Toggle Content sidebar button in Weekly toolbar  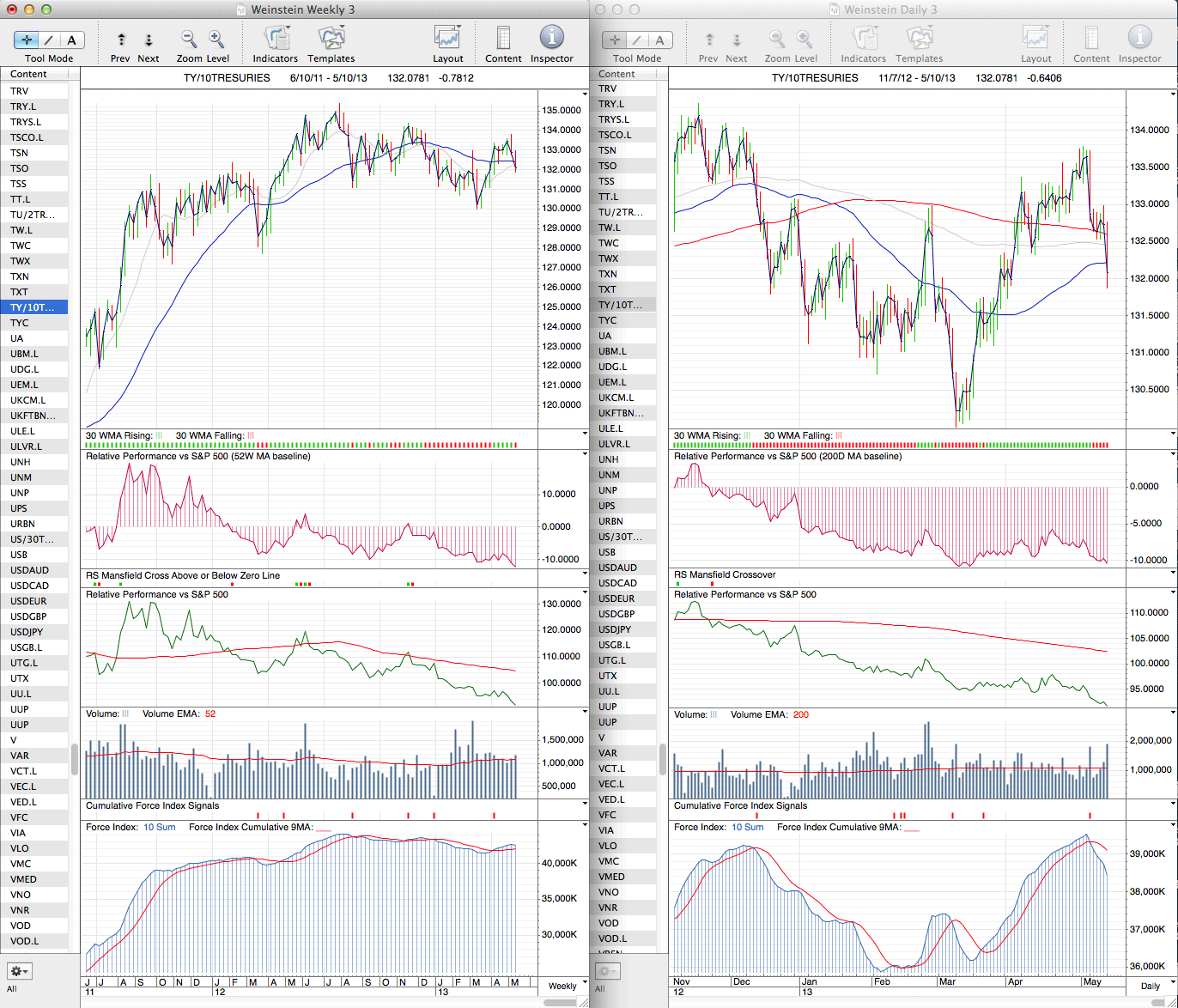coord(503,39)
